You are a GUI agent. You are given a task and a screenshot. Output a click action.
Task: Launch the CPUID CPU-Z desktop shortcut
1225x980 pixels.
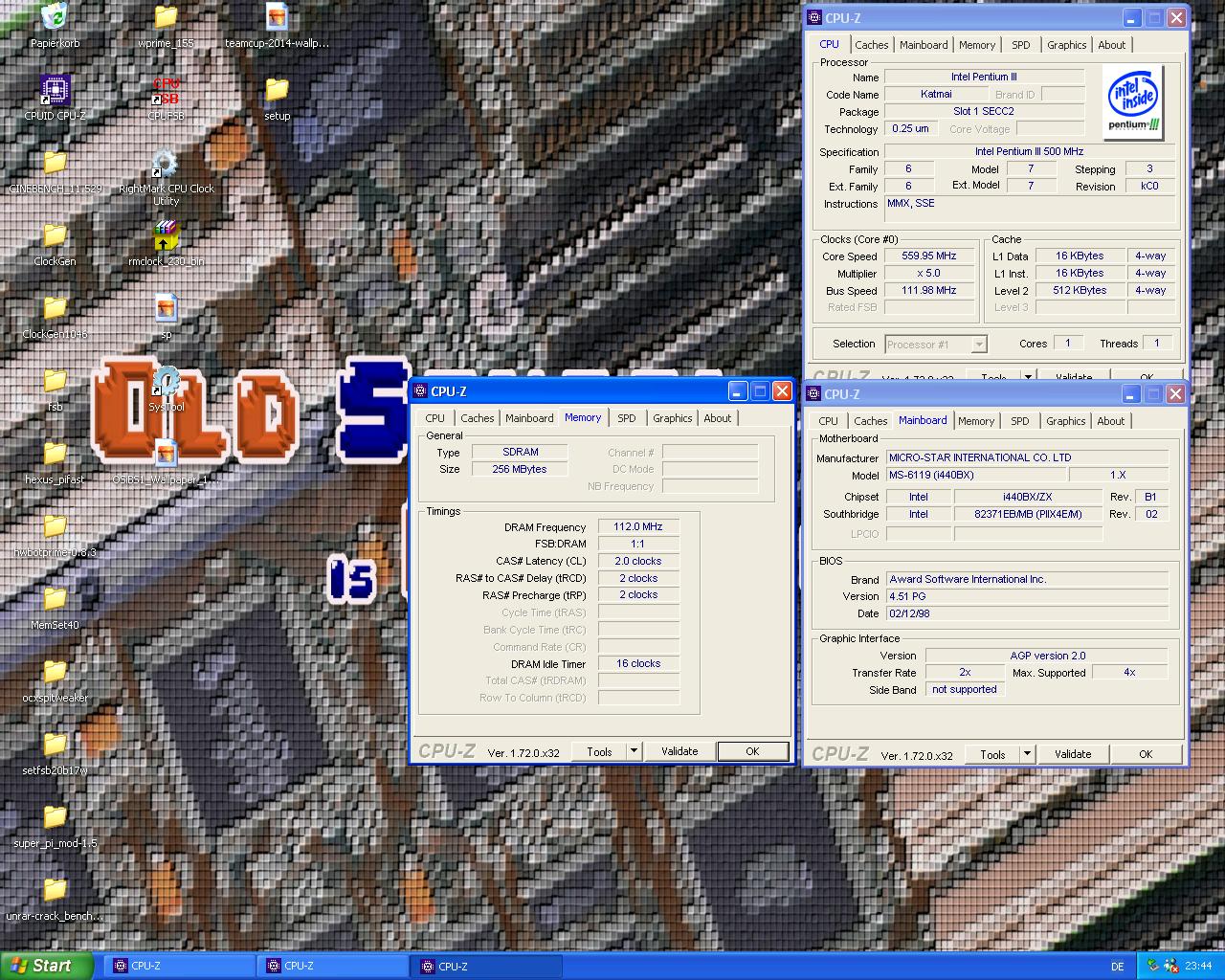55,90
